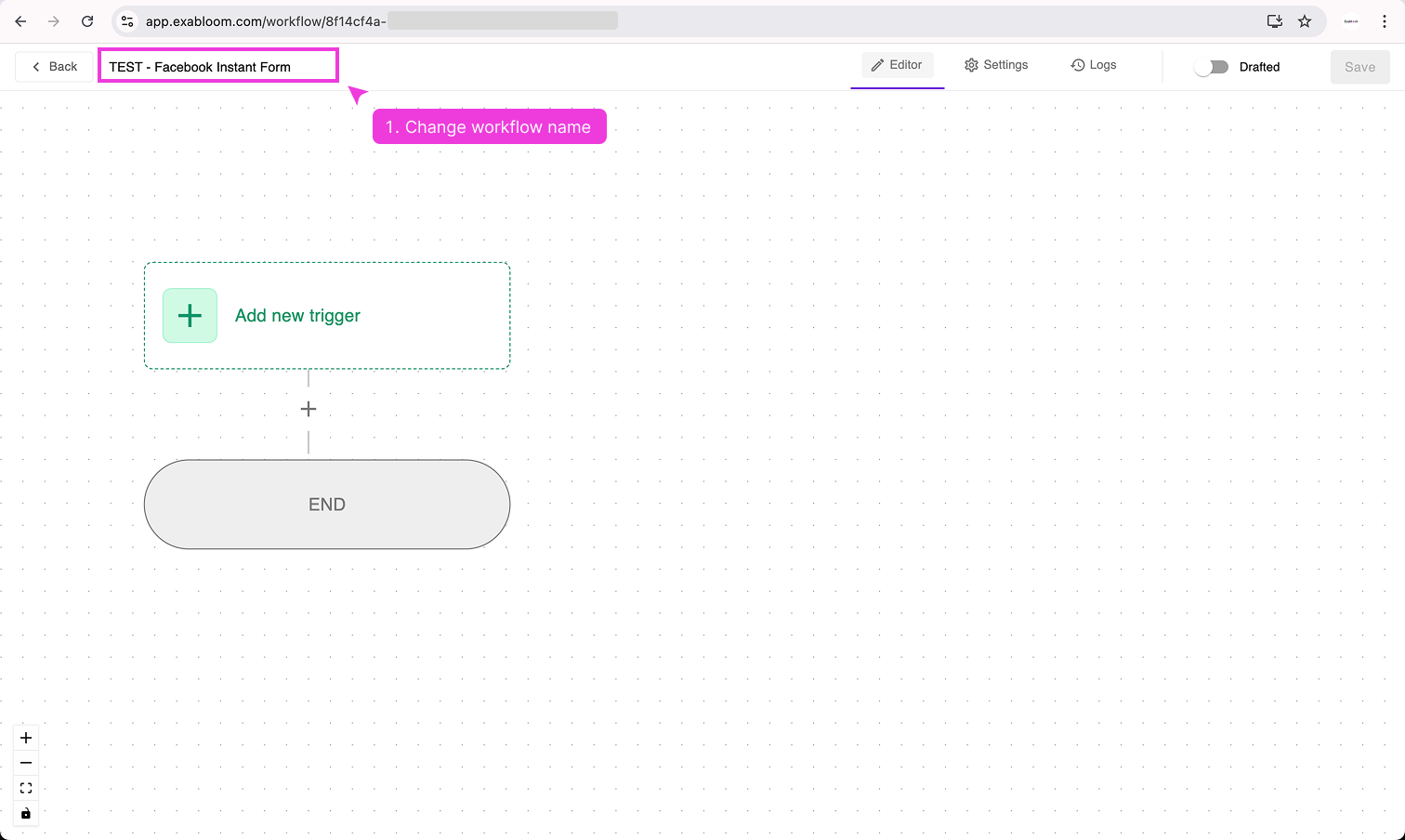Unlock canvas interactivity with the lock icon
This screenshot has width=1405, height=840.
click(x=26, y=813)
